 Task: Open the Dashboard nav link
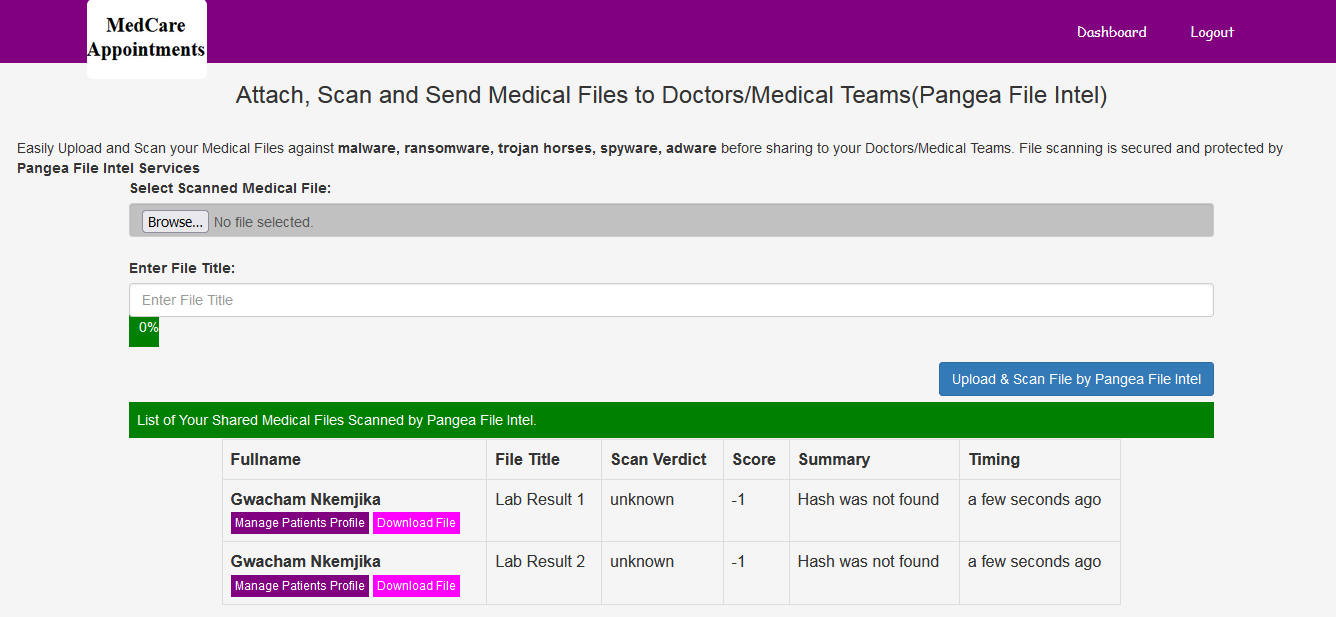pos(1111,32)
